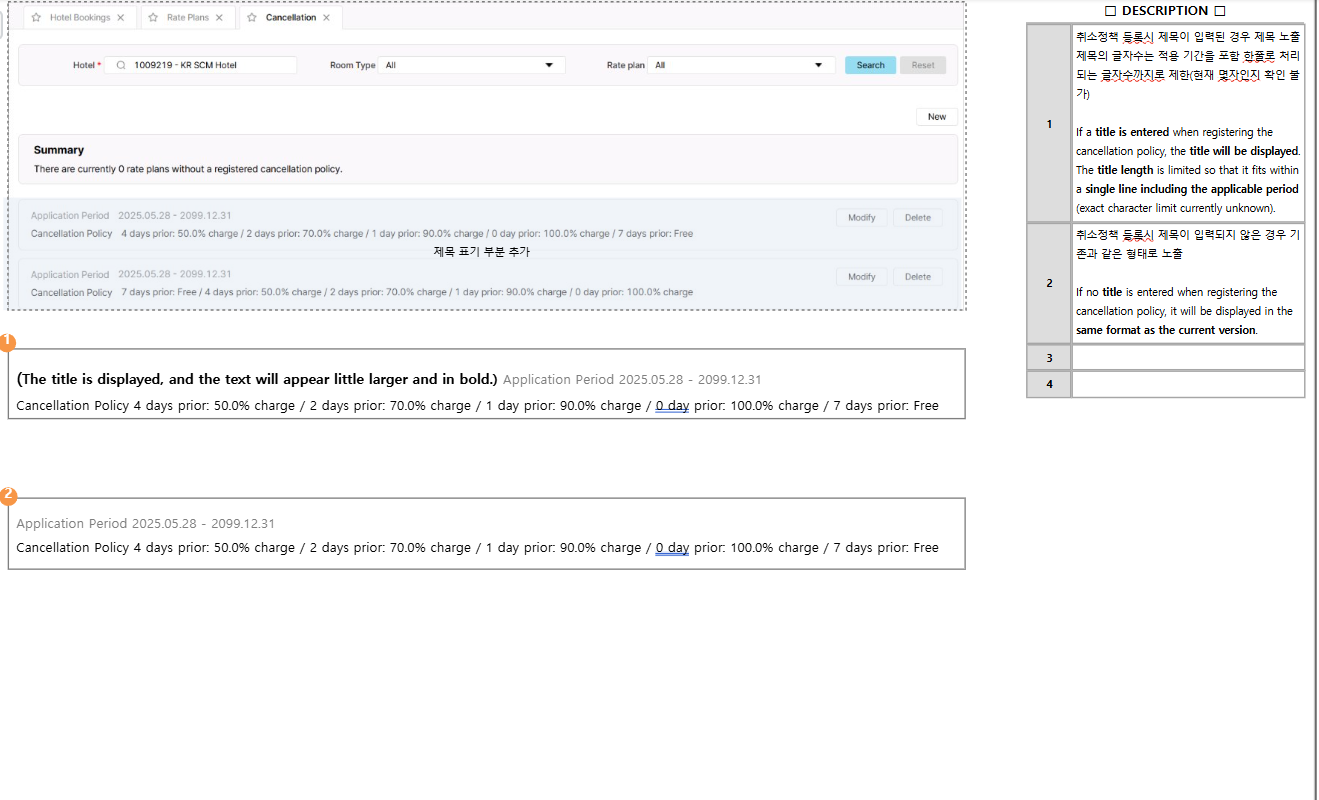This screenshot has height=800, width=1319.
Task: Click the Reset button
Action: (922, 65)
